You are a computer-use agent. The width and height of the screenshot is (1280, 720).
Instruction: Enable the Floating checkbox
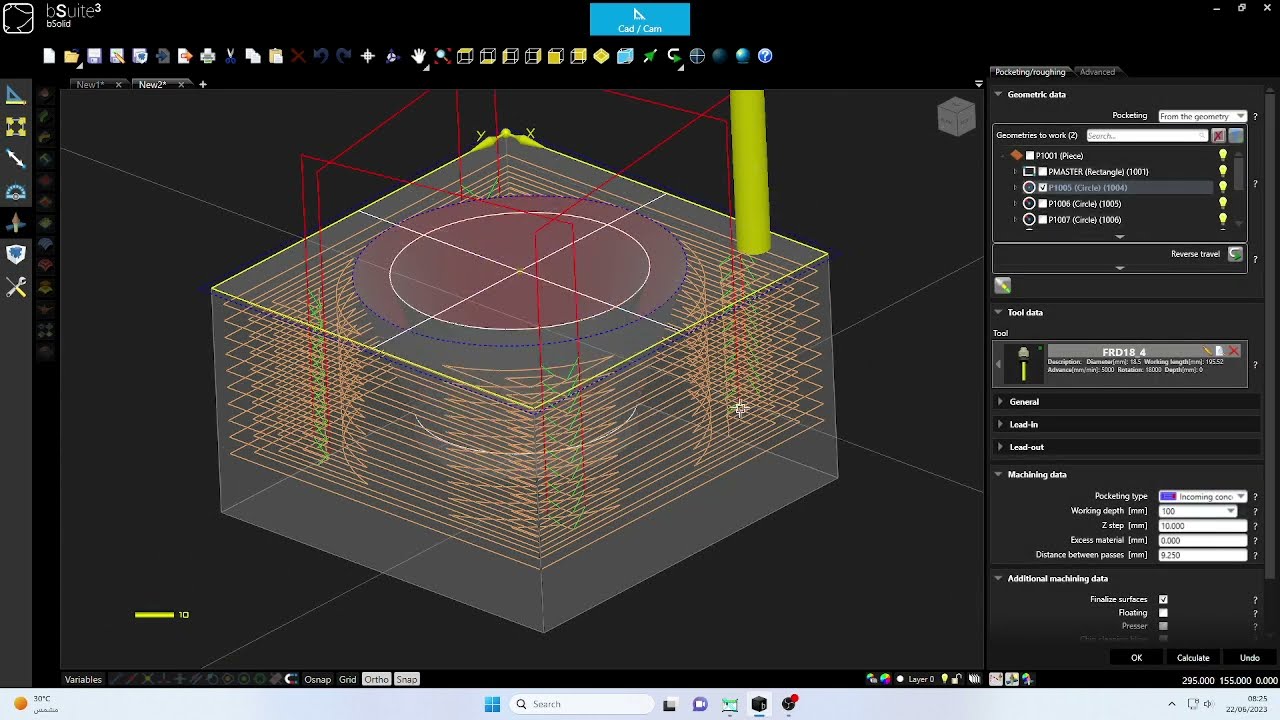pyautogui.click(x=1163, y=612)
